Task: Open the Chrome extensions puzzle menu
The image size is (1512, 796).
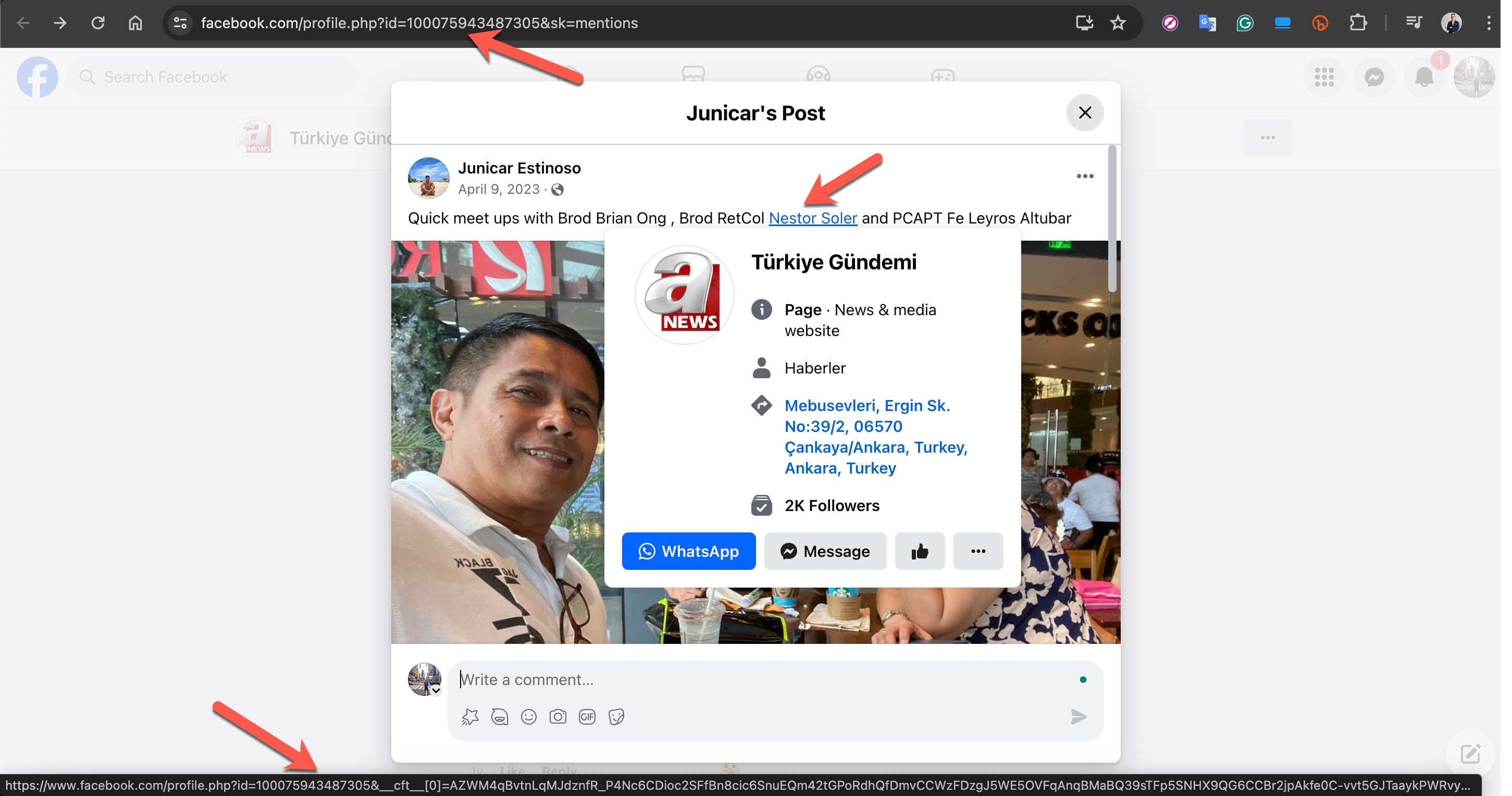Action: (1358, 23)
